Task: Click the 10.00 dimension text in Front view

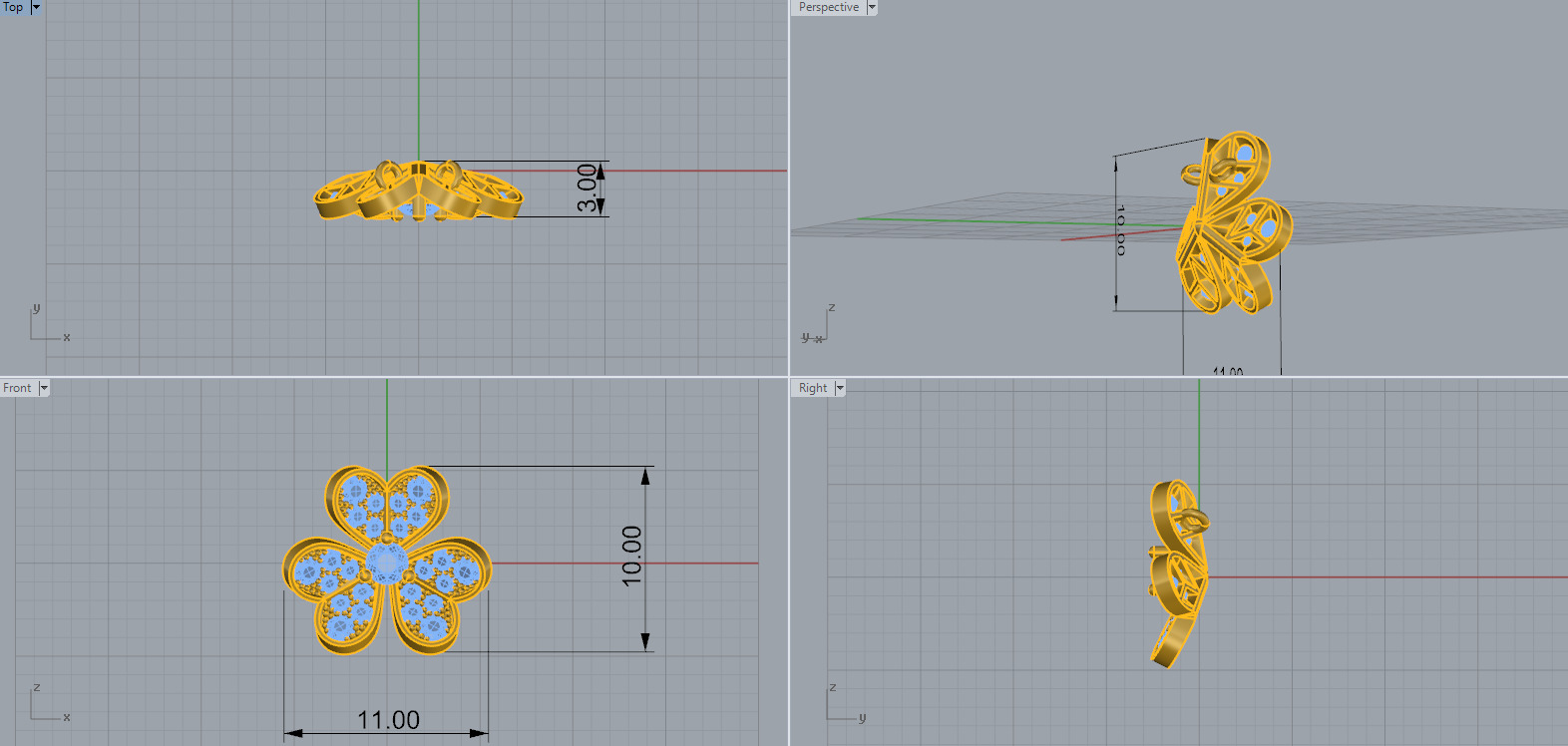Action: [x=631, y=556]
